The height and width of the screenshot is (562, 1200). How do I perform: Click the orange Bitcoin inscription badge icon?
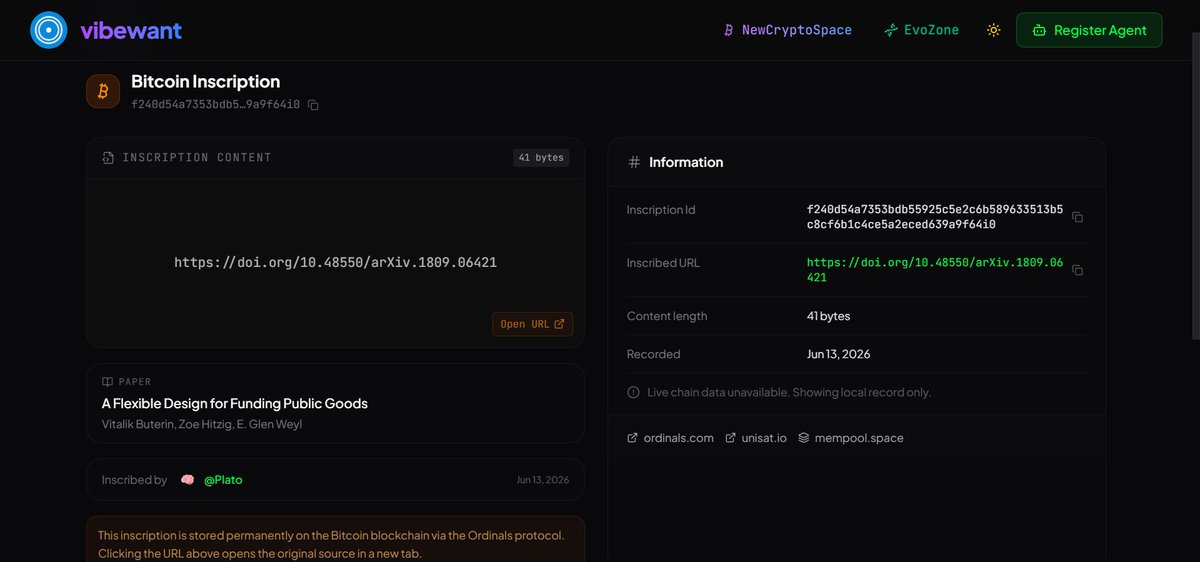coord(103,92)
